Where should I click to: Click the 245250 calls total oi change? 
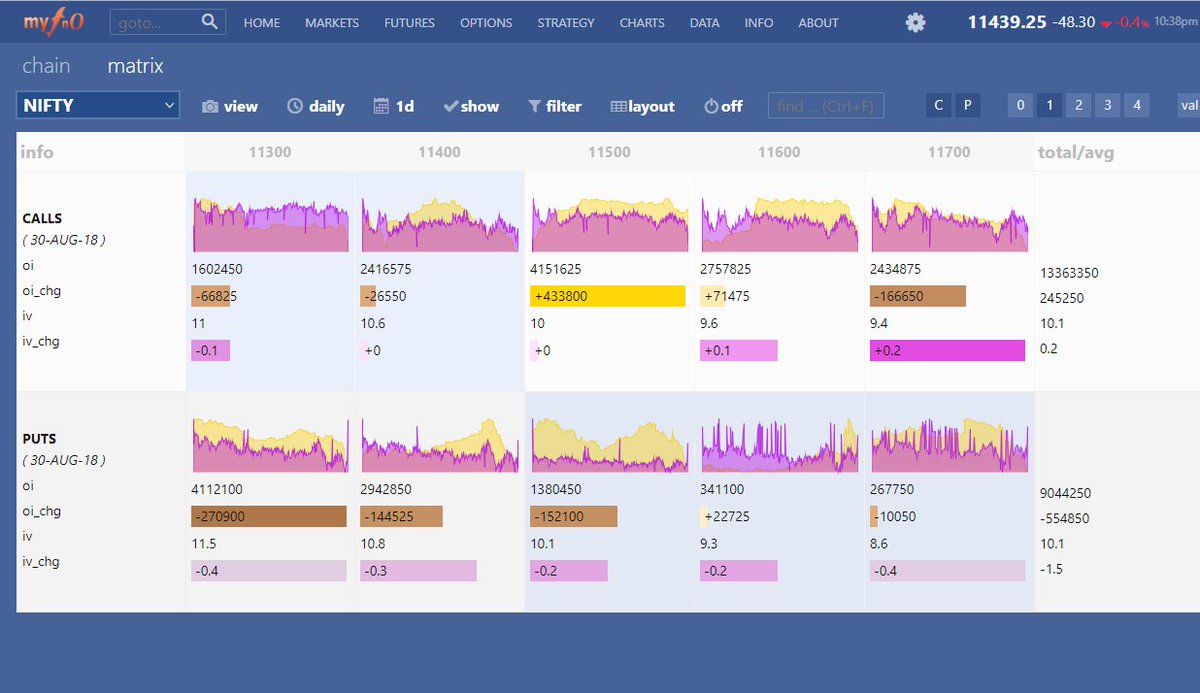1062,298
